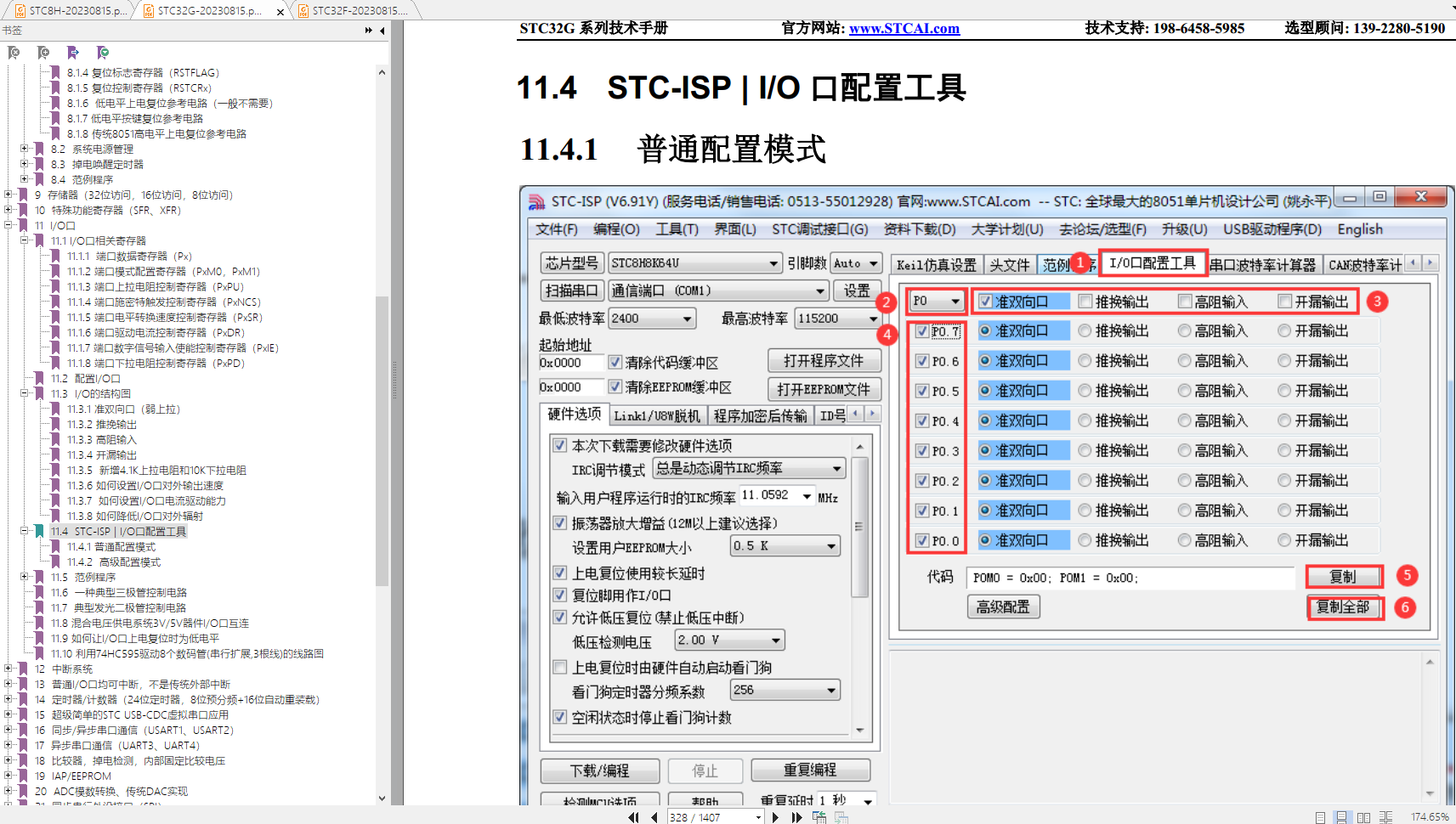The image size is (1456, 824).
Task: Click bookmark icon beside 19 IAP/EEPROM
Action: point(23,776)
